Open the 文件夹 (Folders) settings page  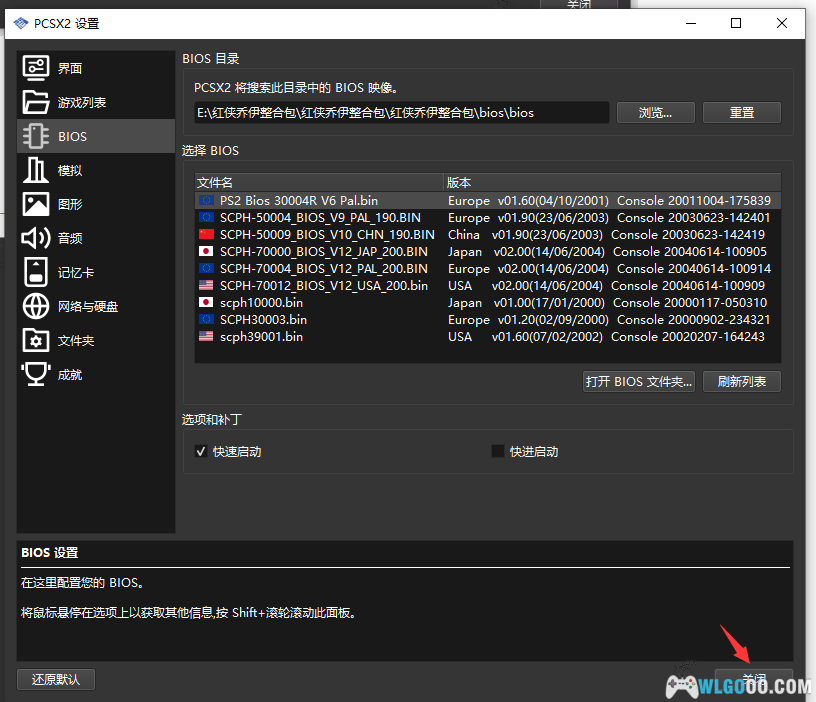point(76,341)
